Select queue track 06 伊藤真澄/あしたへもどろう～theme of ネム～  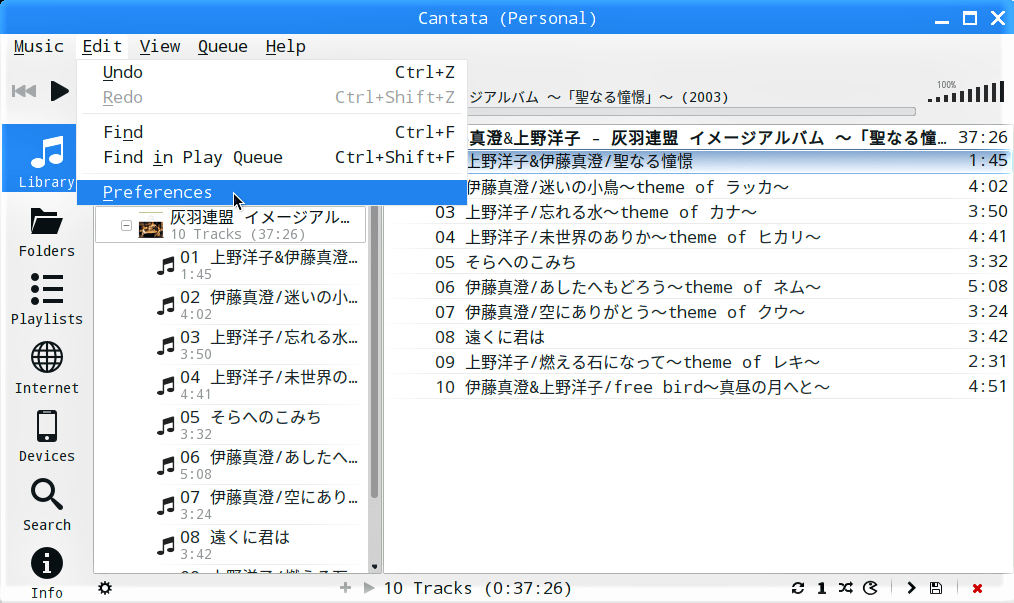point(698,288)
